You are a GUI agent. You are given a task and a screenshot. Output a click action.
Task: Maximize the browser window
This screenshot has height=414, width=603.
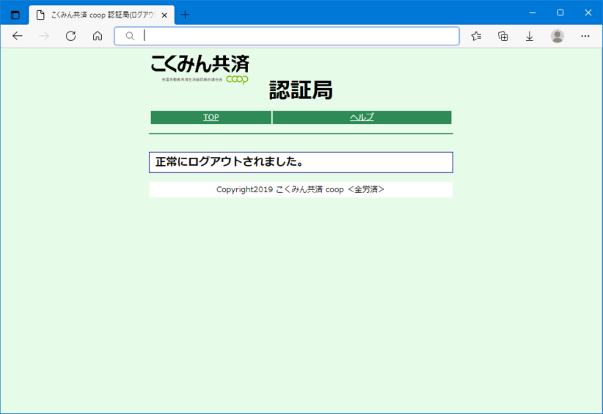560,13
